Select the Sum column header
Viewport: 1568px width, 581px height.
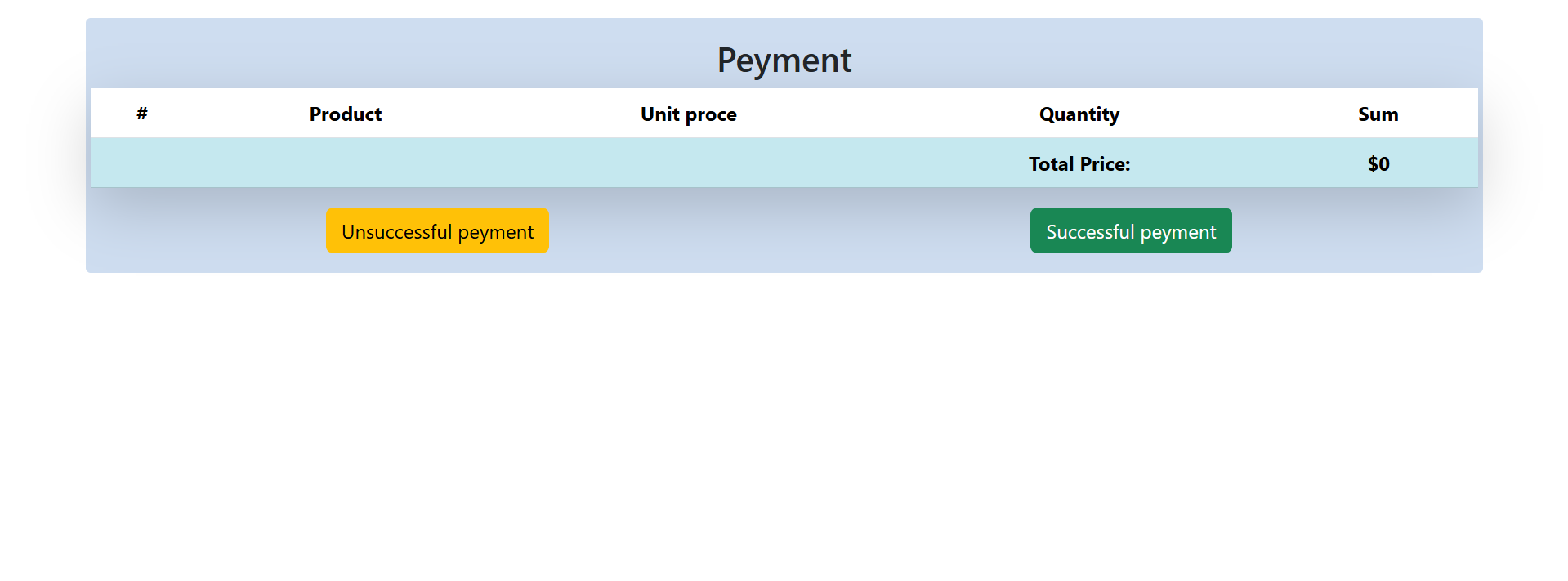[1378, 114]
